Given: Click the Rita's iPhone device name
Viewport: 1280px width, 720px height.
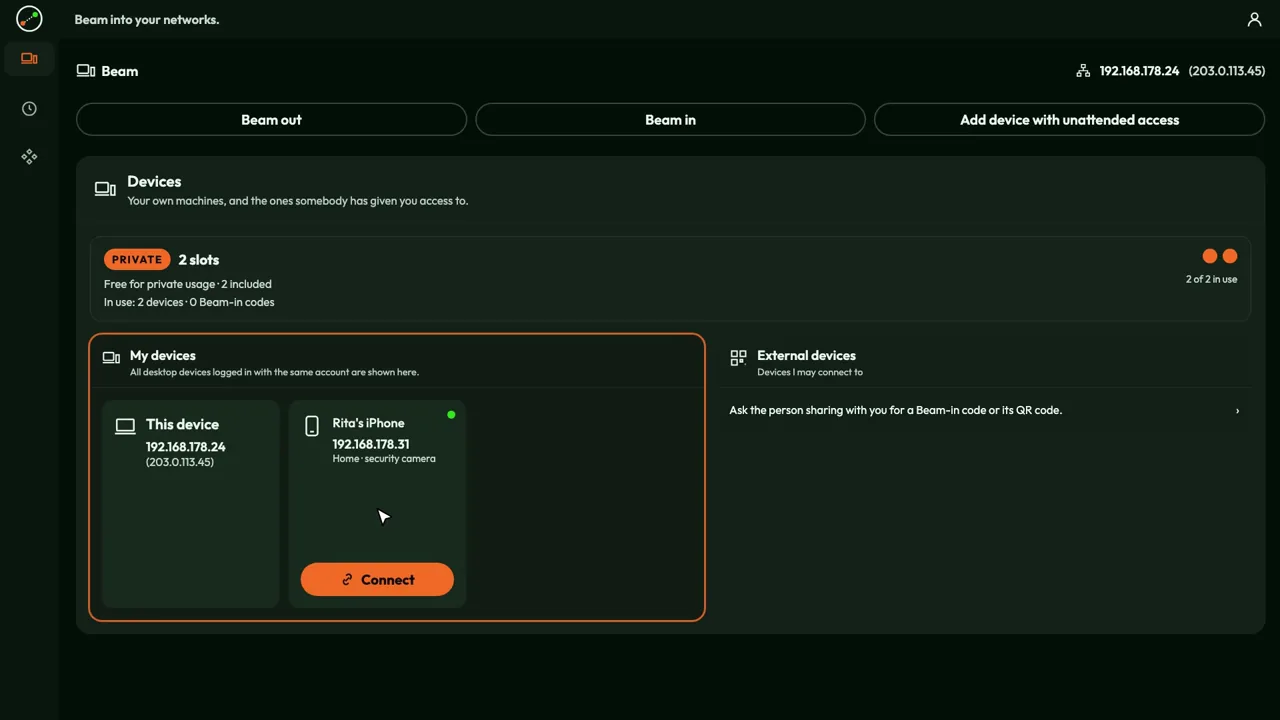Looking at the screenshot, I should tap(368, 423).
